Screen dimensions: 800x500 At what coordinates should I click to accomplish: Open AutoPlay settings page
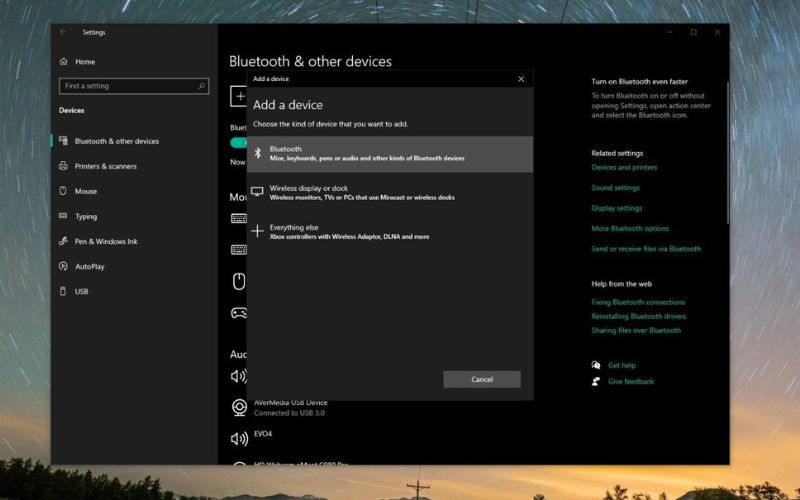point(90,266)
